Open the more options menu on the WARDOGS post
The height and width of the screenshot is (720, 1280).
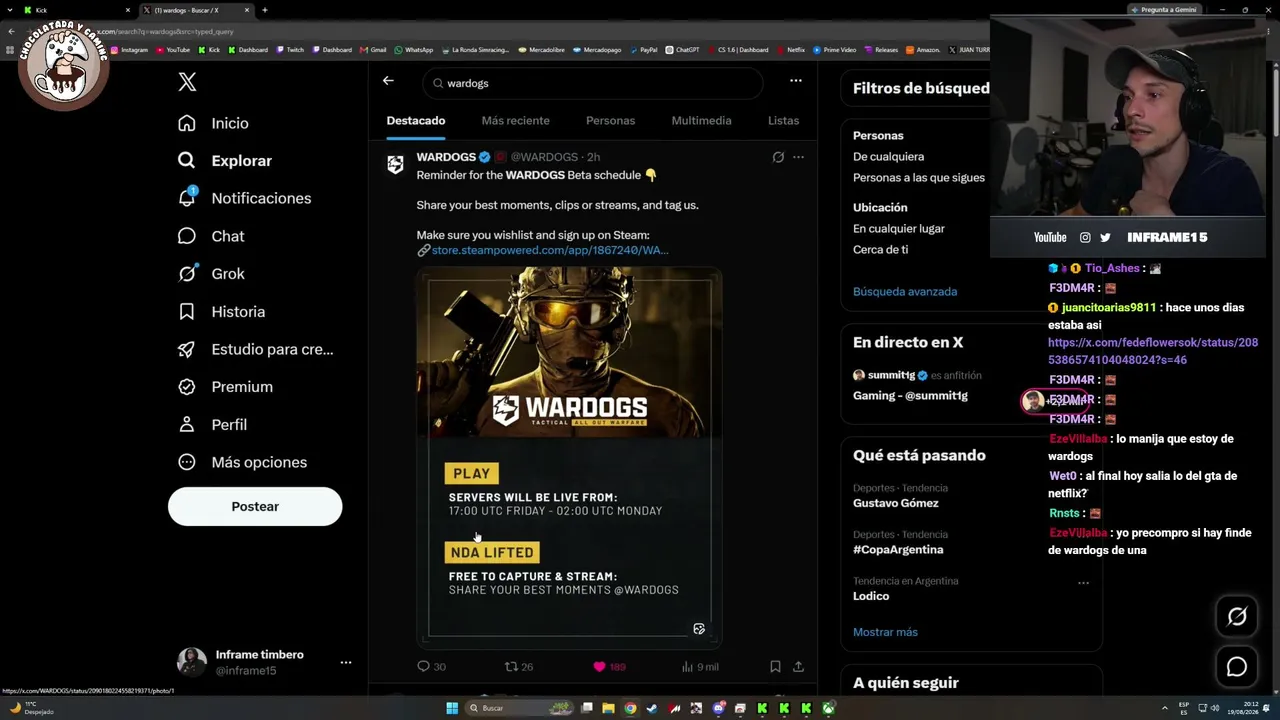798,157
